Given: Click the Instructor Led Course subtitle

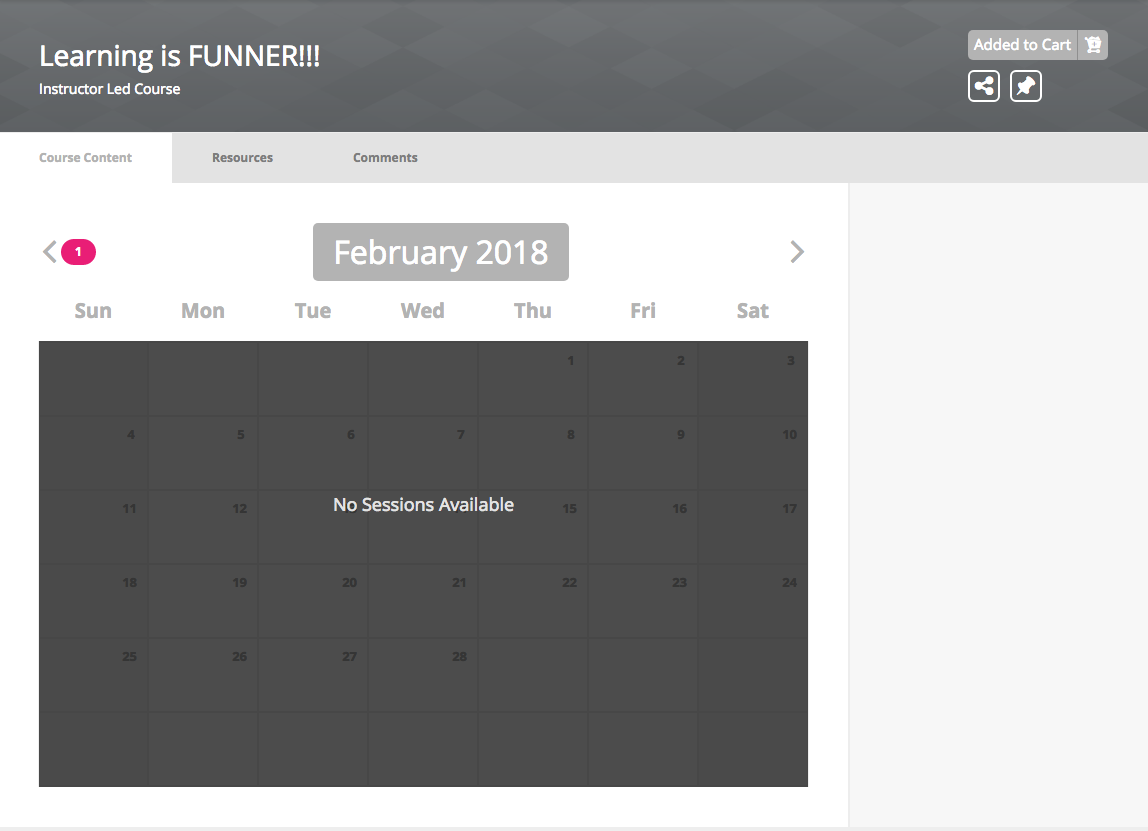Looking at the screenshot, I should (110, 89).
